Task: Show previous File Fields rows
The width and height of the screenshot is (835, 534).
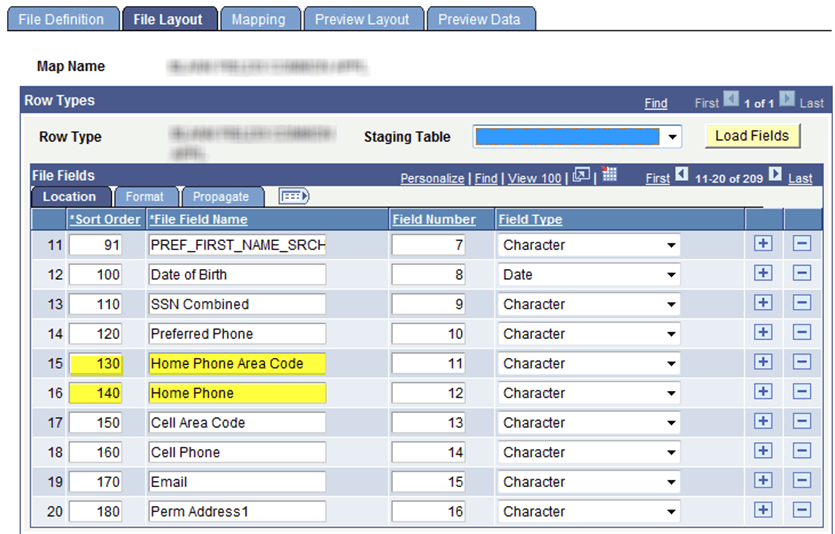Action: (682, 174)
